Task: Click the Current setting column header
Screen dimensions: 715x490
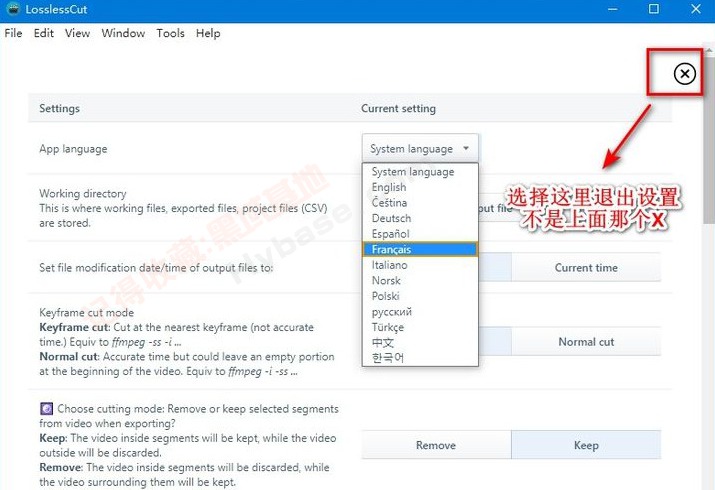Action: (399, 108)
